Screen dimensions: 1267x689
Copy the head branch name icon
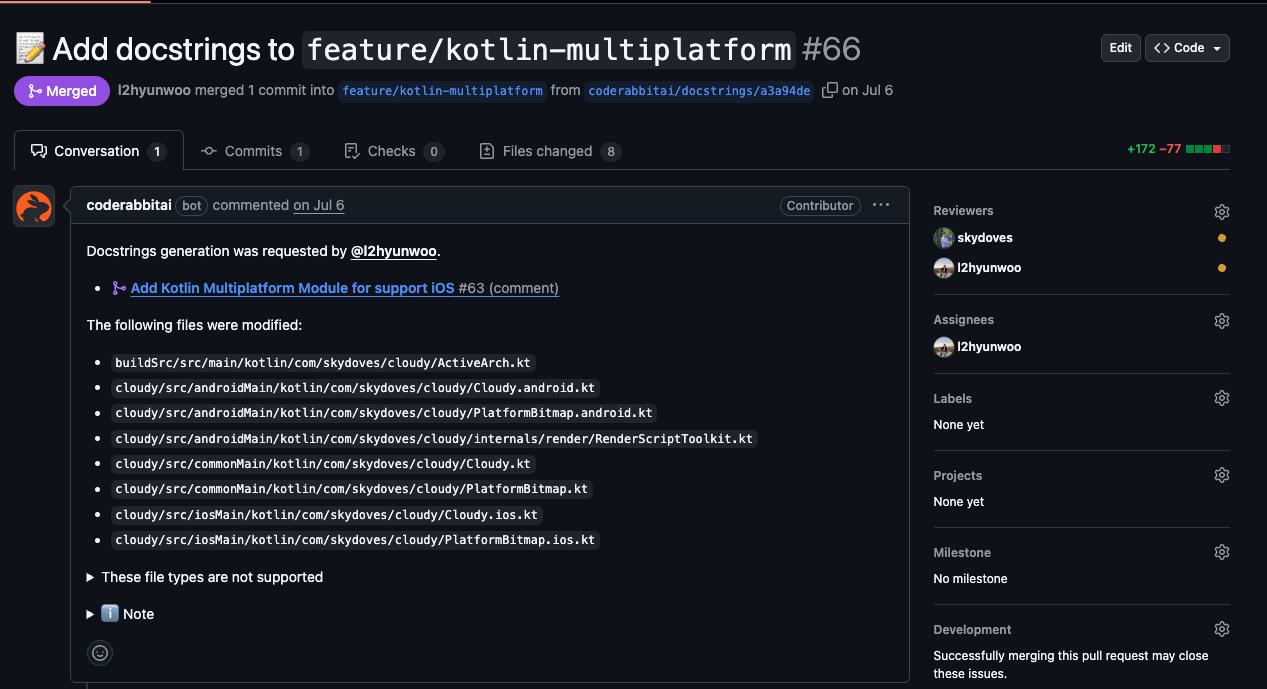pos(829,91)
